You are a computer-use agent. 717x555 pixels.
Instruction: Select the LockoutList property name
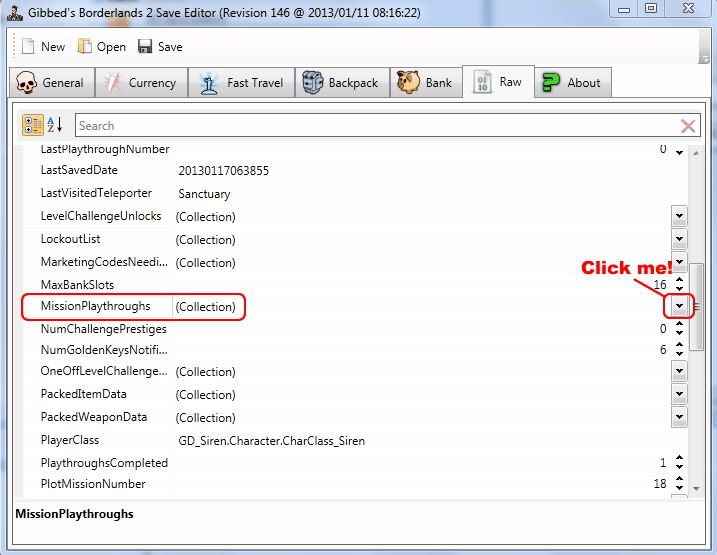[x=70, y=239]
